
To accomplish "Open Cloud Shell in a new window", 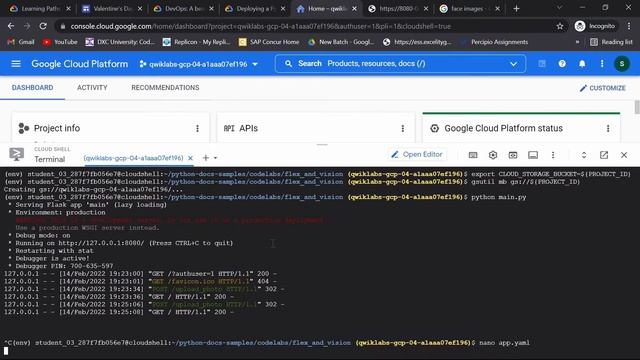I will pos(604,155).
